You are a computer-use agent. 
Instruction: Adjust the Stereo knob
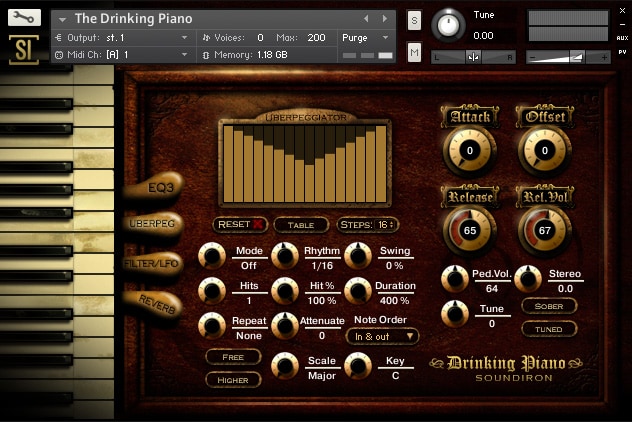pos(528,279)
